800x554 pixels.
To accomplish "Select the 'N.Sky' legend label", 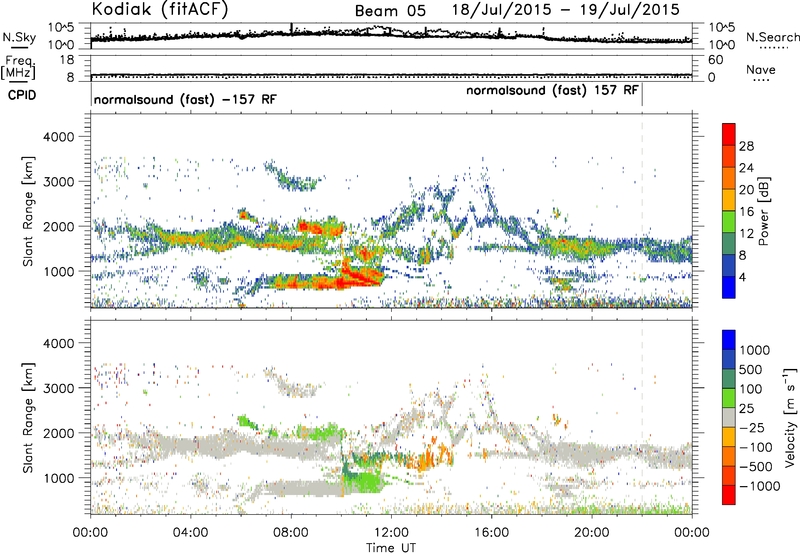I will (x=19, y=37).
